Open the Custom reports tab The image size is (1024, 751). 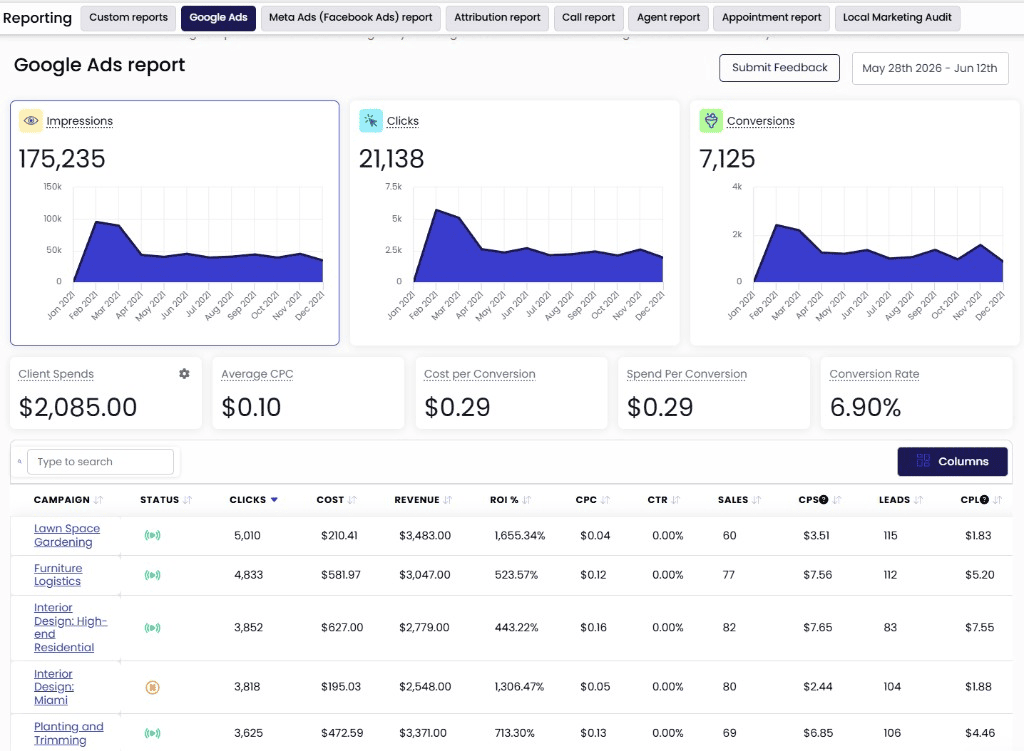tap(129, 18)
